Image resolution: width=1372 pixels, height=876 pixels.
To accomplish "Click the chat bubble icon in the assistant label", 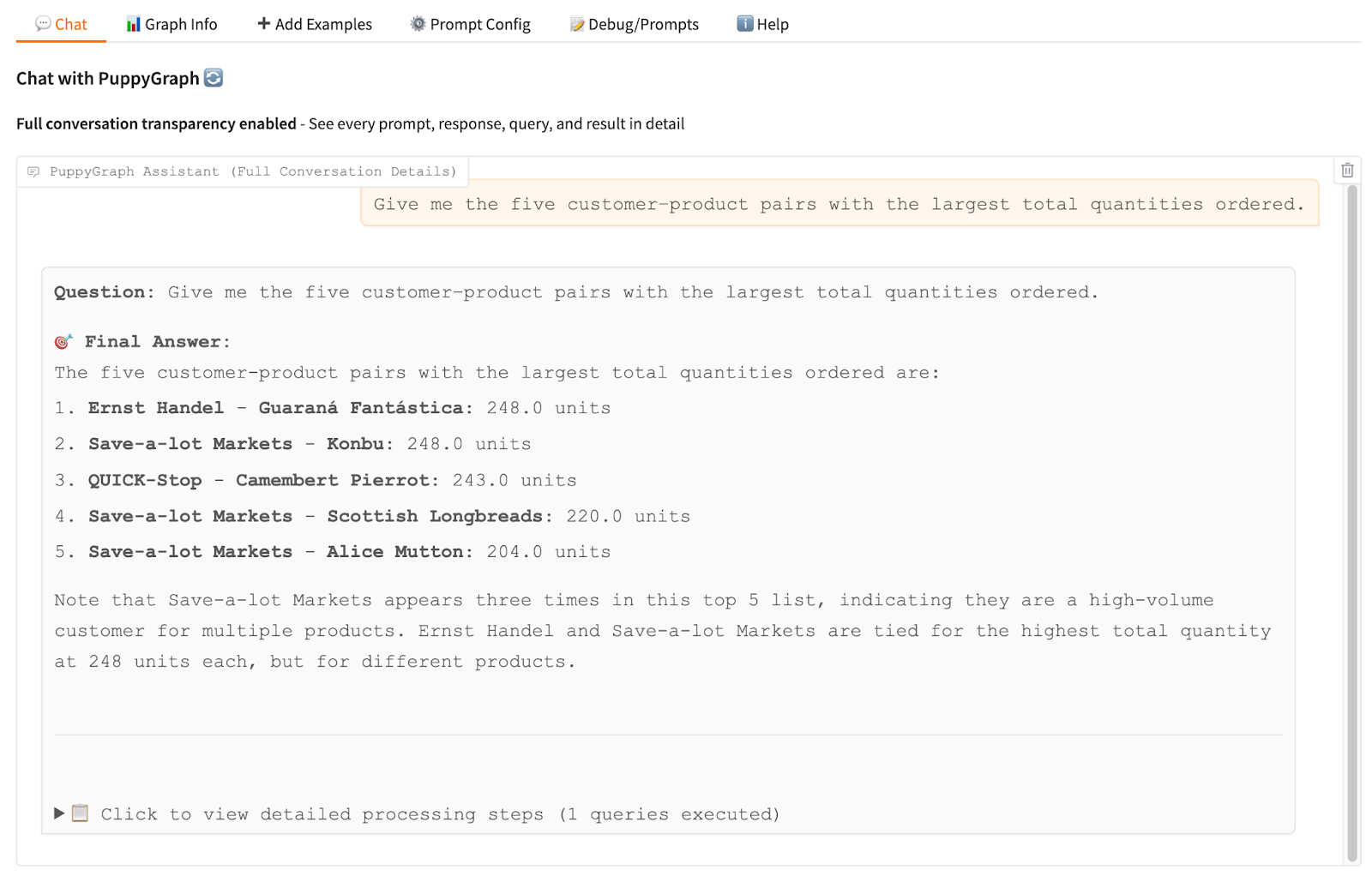I will (x=33, y=171).
